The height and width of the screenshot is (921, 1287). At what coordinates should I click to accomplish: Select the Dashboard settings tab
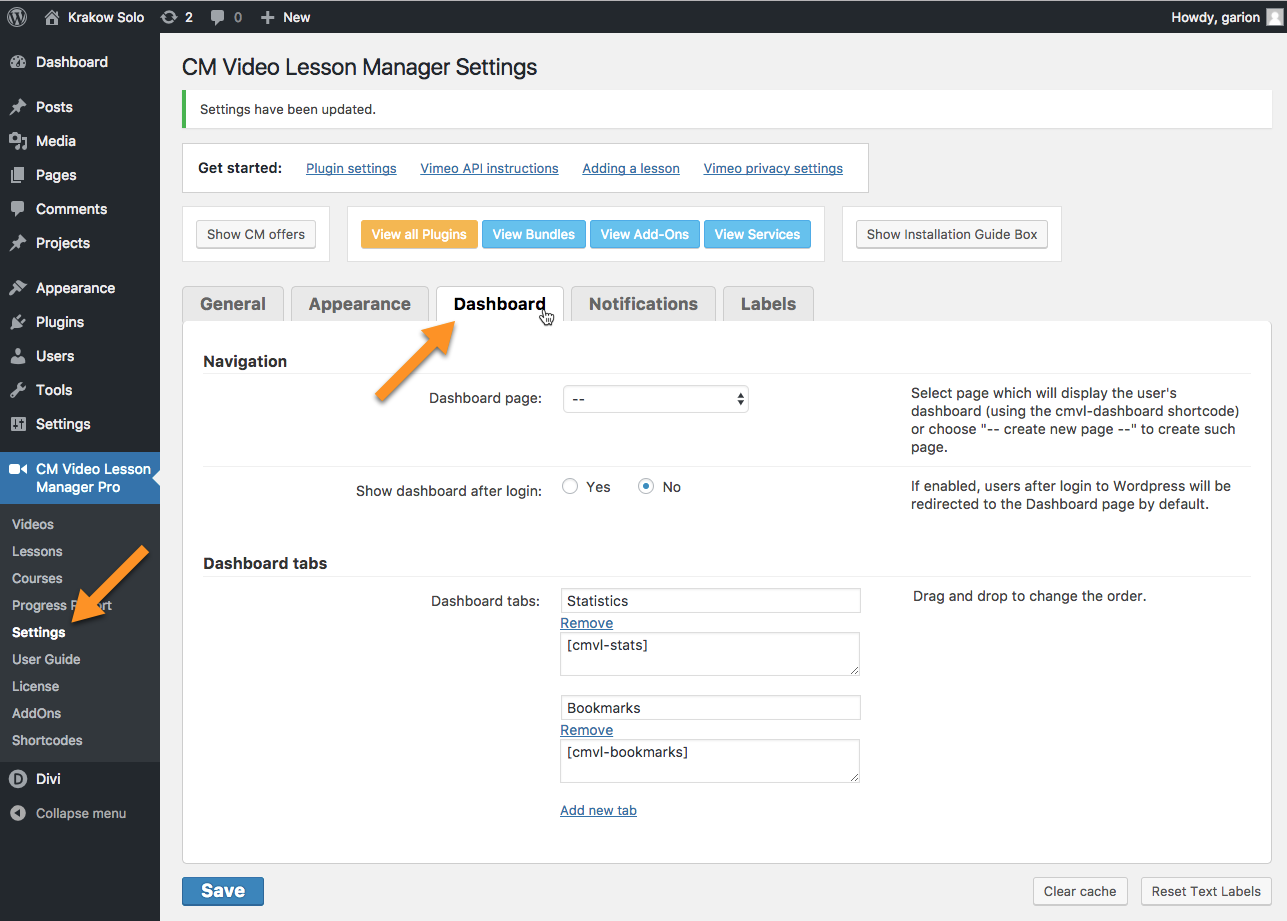[500, 304]
